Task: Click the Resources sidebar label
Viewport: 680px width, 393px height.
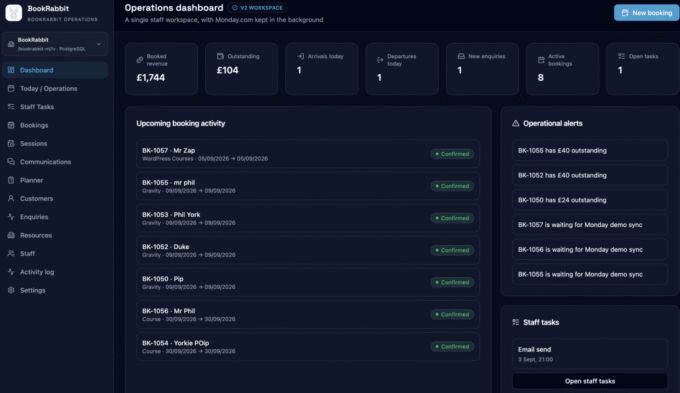Action: tap(36, 235)
